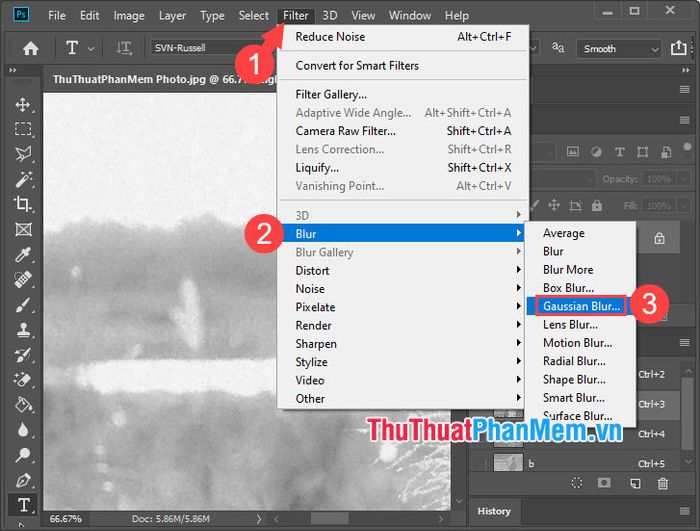The image size is (700, 531).
Task: Select the Polygonal Lasso tool
Action: [x=23, y=154]
